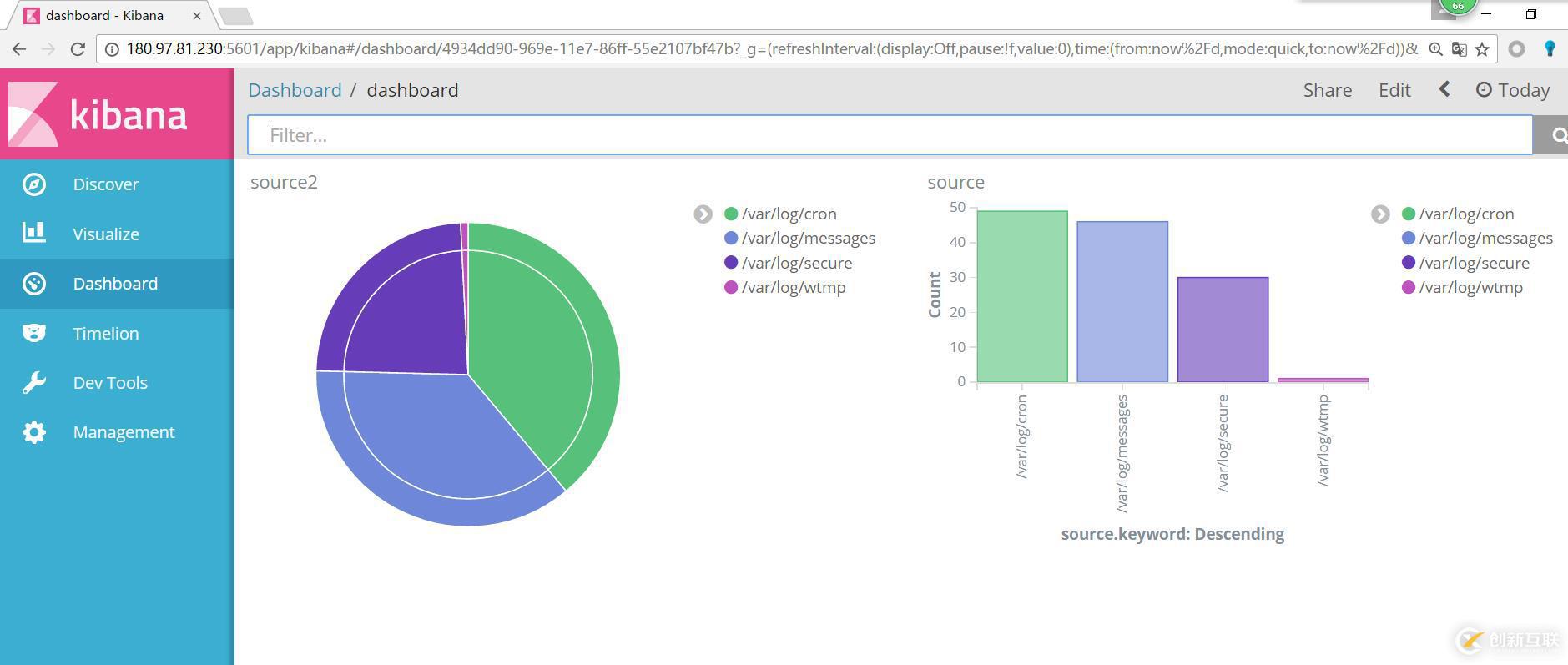The image size is (1568, 665).
Task: Click the search magnifier button beside filter
Action: (x=1556, y=135)
